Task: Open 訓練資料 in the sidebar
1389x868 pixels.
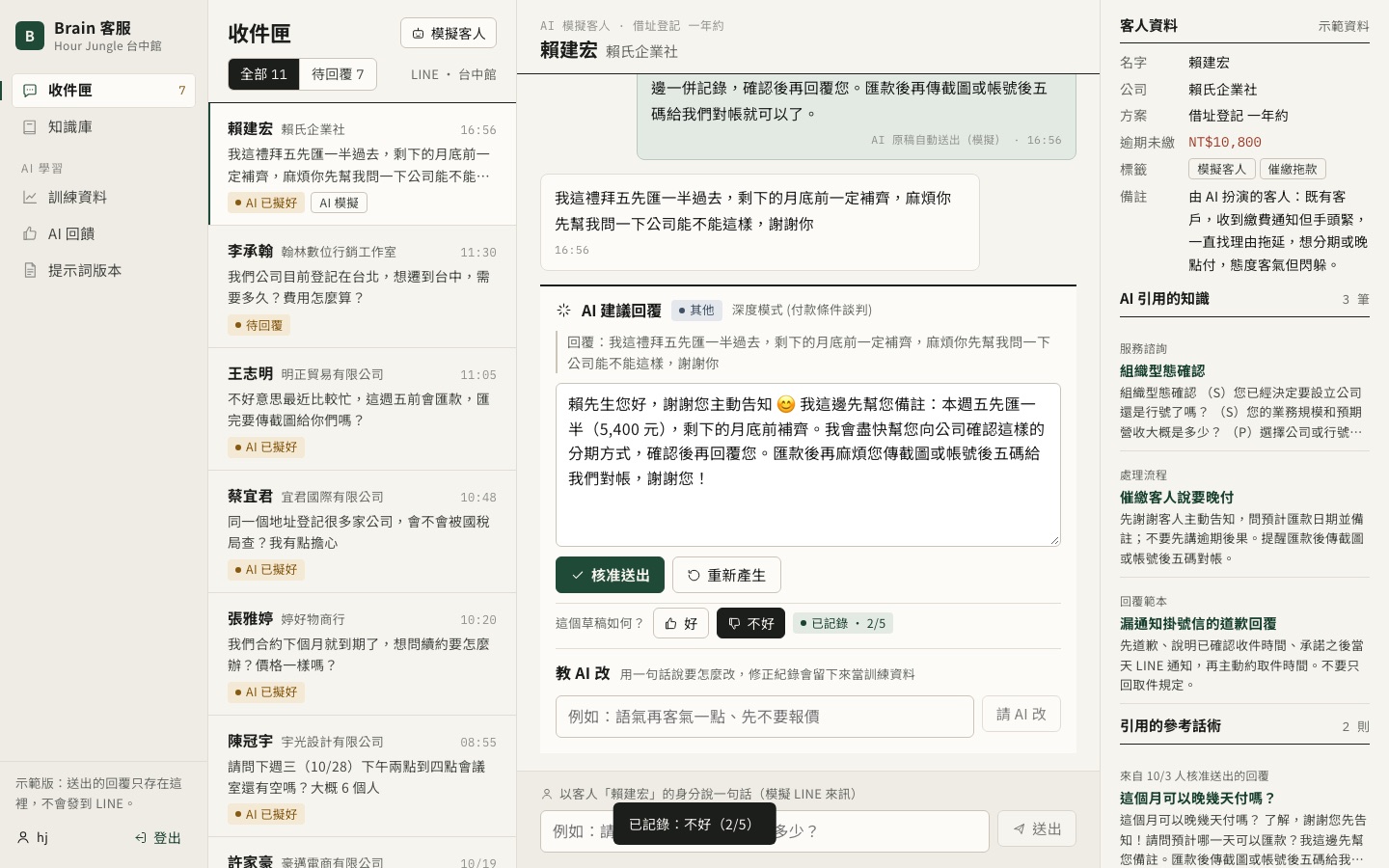Action: pos(104,197)
